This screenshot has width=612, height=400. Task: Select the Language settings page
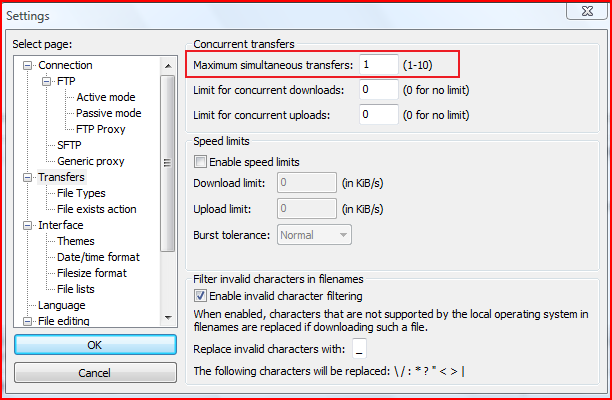[x=61, y=305]
